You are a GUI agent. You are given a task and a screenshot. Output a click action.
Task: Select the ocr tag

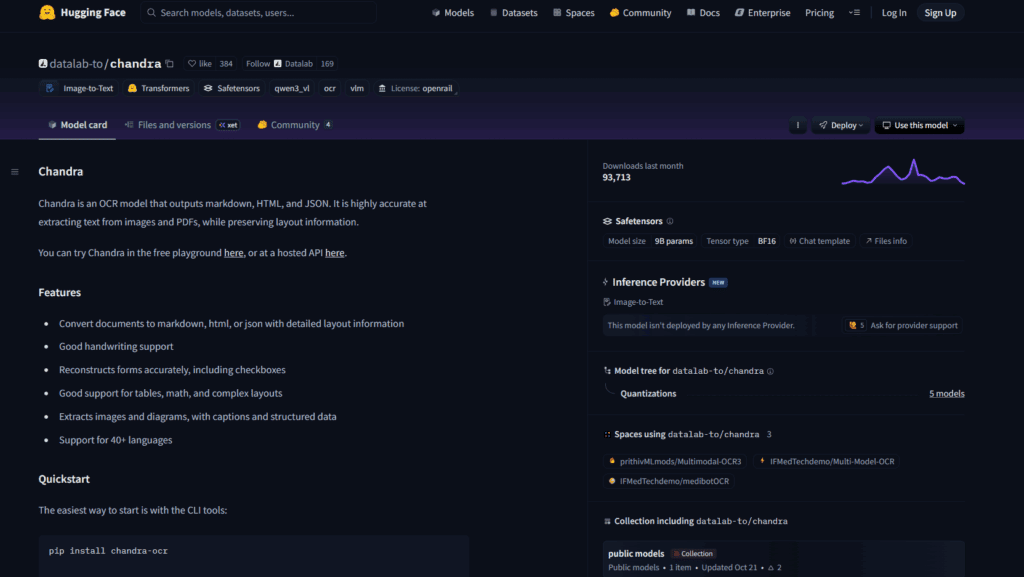(x=330, y=88)
